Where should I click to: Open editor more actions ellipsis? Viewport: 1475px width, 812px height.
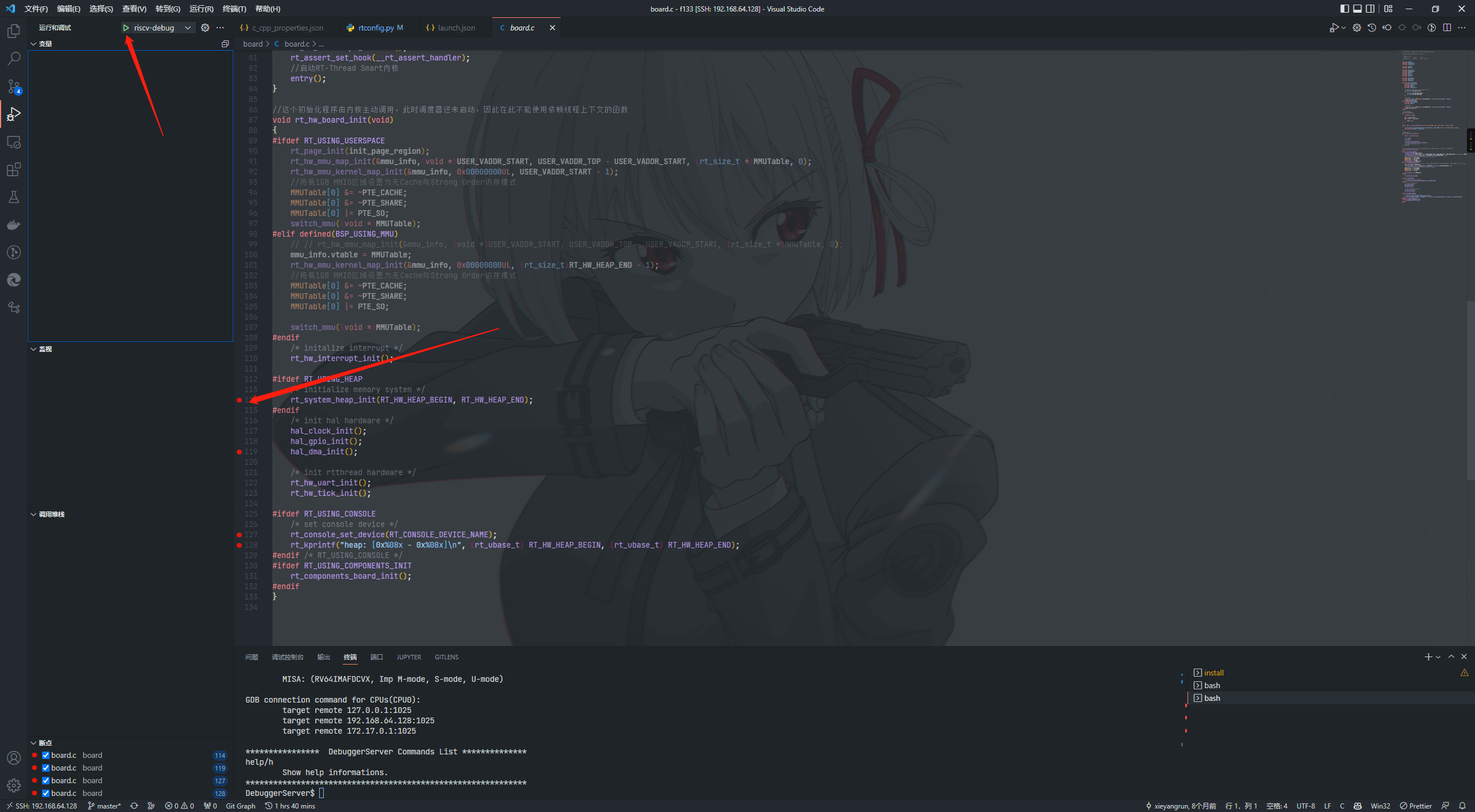[x=1462, y=28]
